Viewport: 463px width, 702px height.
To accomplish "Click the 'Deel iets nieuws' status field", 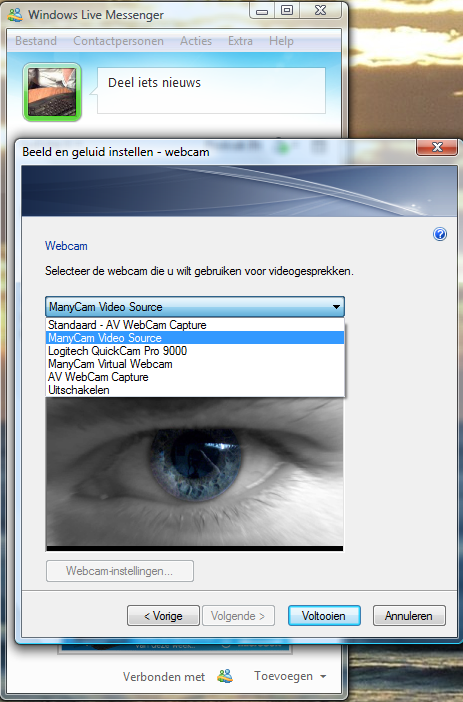I will 211,91.
